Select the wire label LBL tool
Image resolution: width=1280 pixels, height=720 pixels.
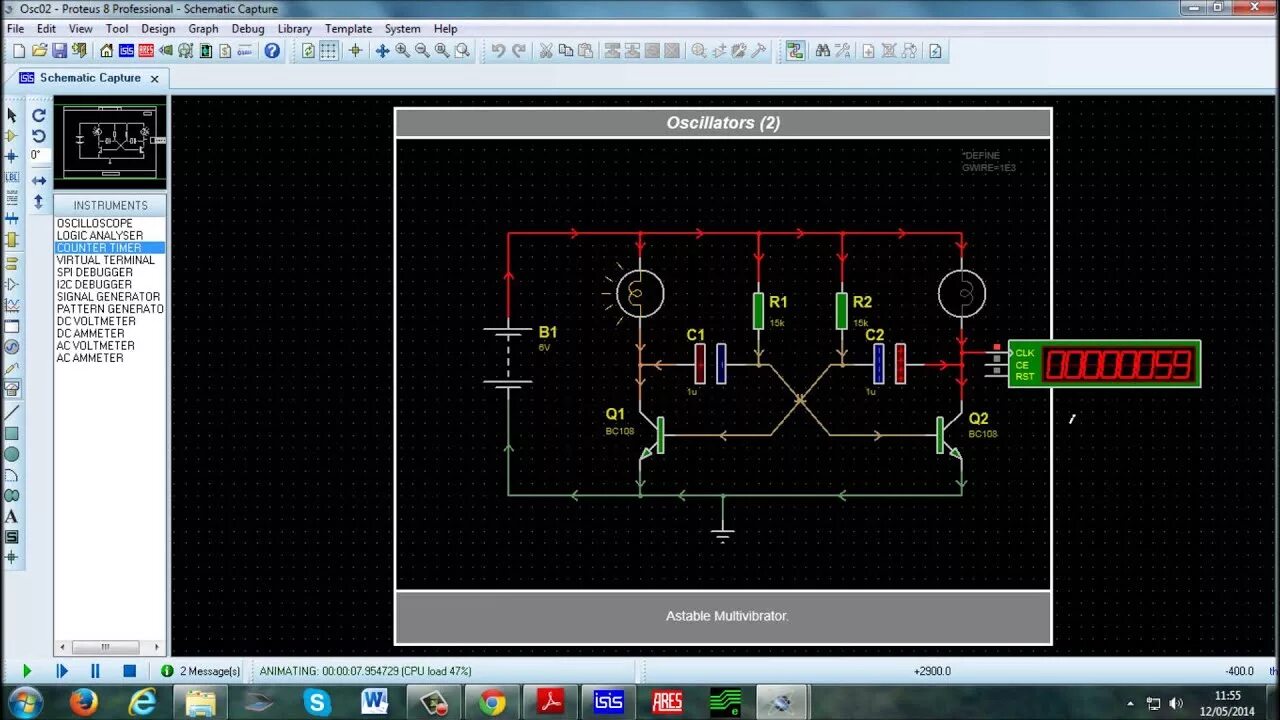12,177
